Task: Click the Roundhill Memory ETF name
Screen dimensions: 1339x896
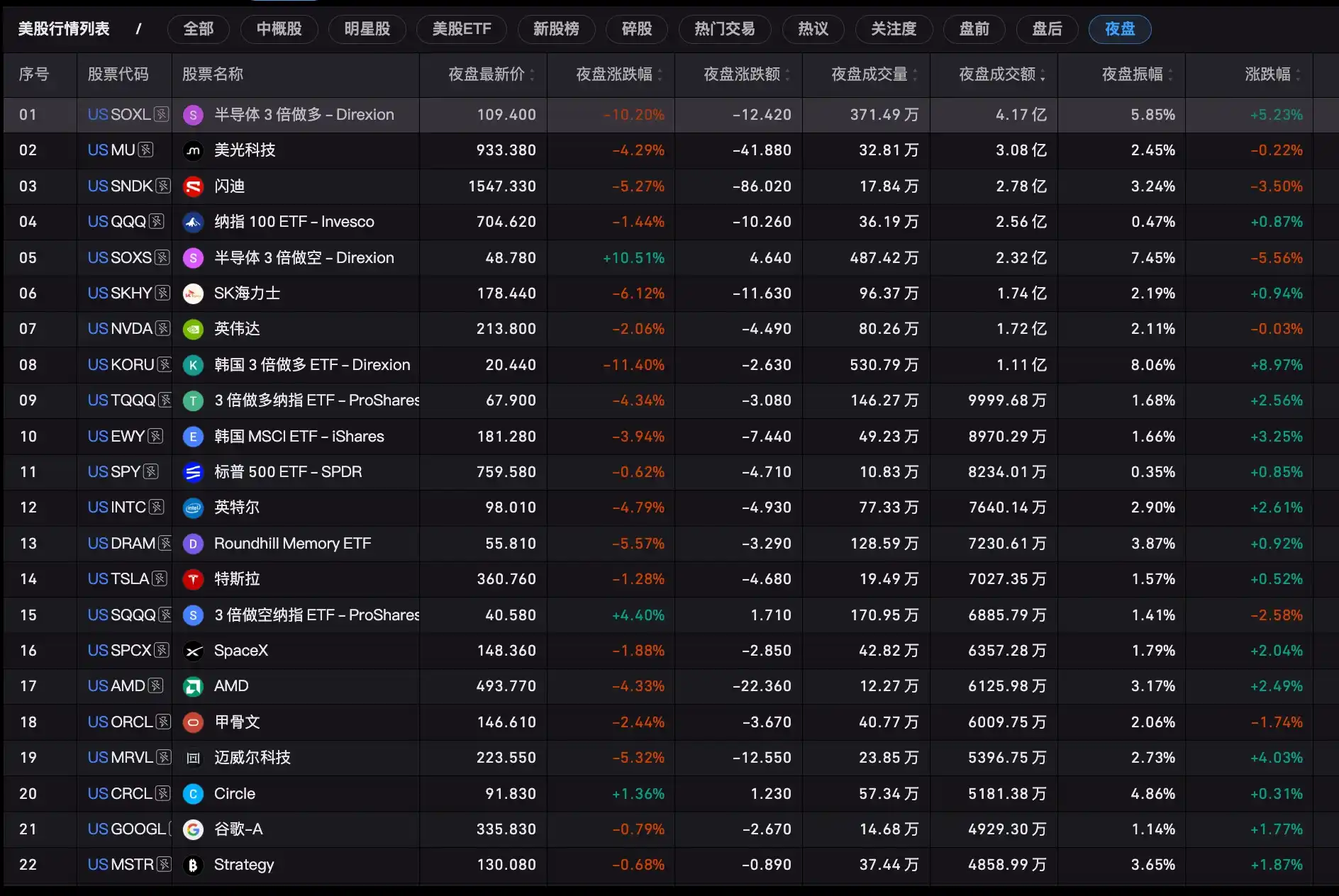Action: tap(293, 544)
